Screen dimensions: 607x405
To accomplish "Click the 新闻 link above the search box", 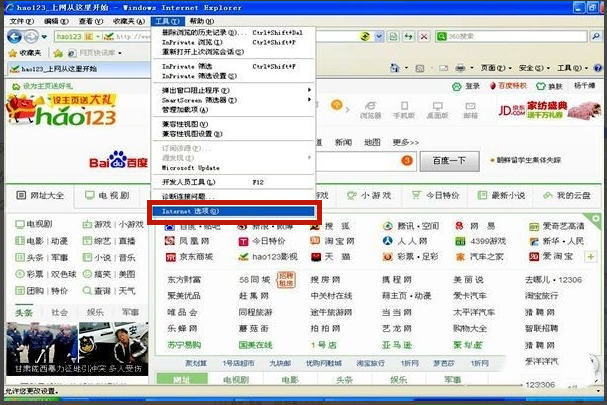I will (x=343, y=142).
